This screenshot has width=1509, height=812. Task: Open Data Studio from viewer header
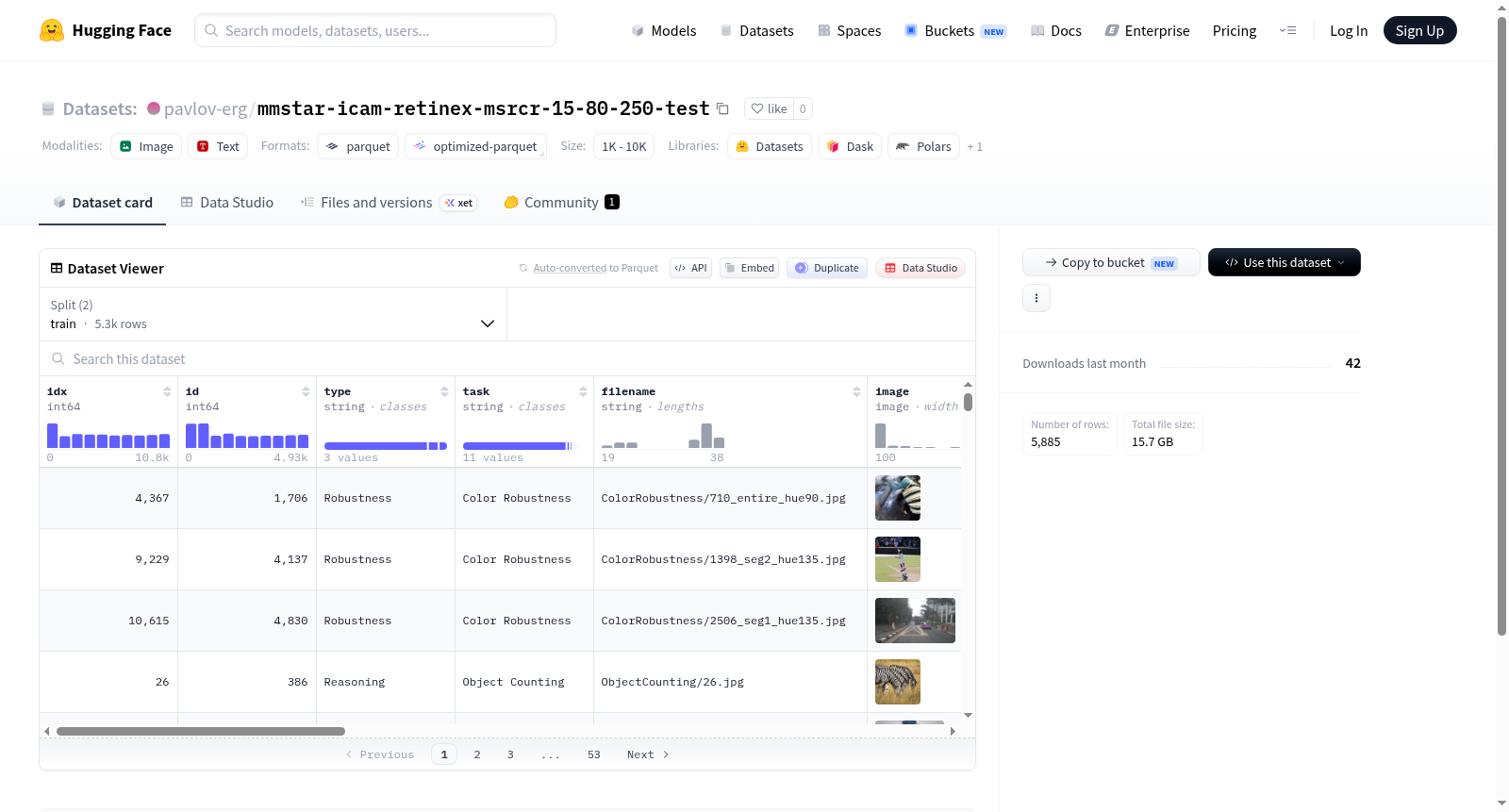coord(920,268)
